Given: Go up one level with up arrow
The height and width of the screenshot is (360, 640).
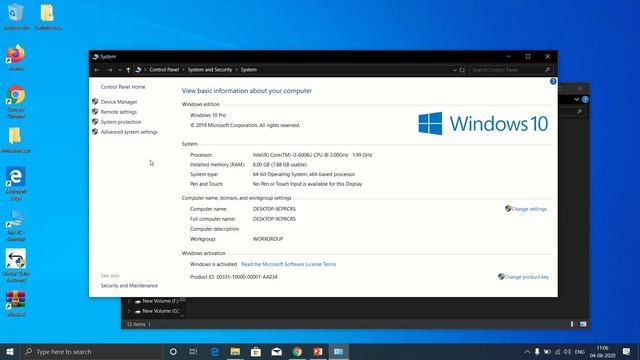Looking at the screenshot, I should point(128,70).
